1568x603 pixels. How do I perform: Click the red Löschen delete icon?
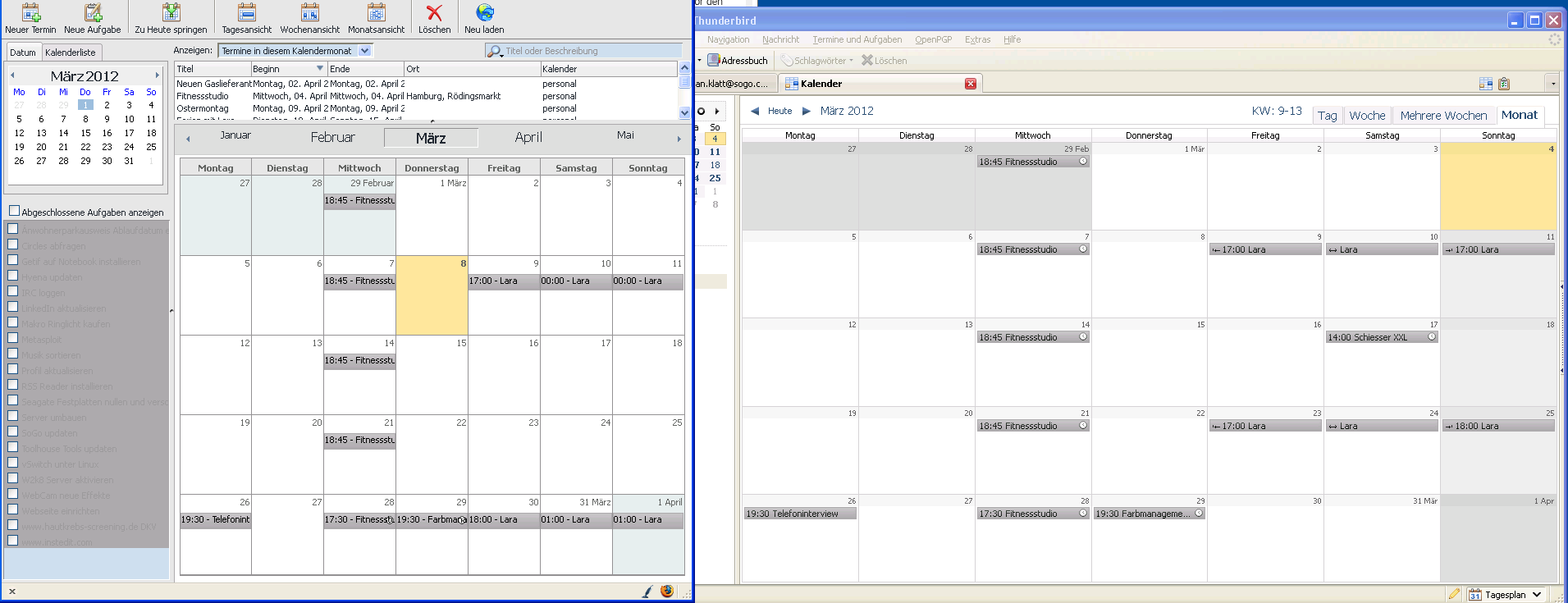coord(434,13)
